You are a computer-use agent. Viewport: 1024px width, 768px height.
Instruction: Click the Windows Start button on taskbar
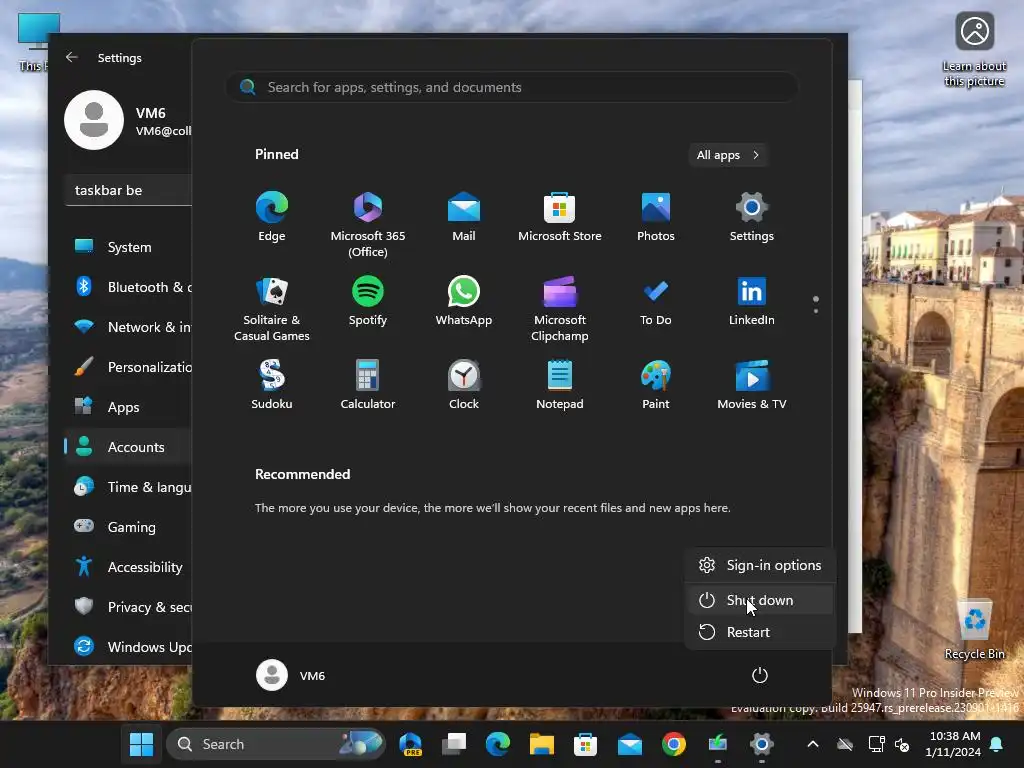[x=141, y=744]
